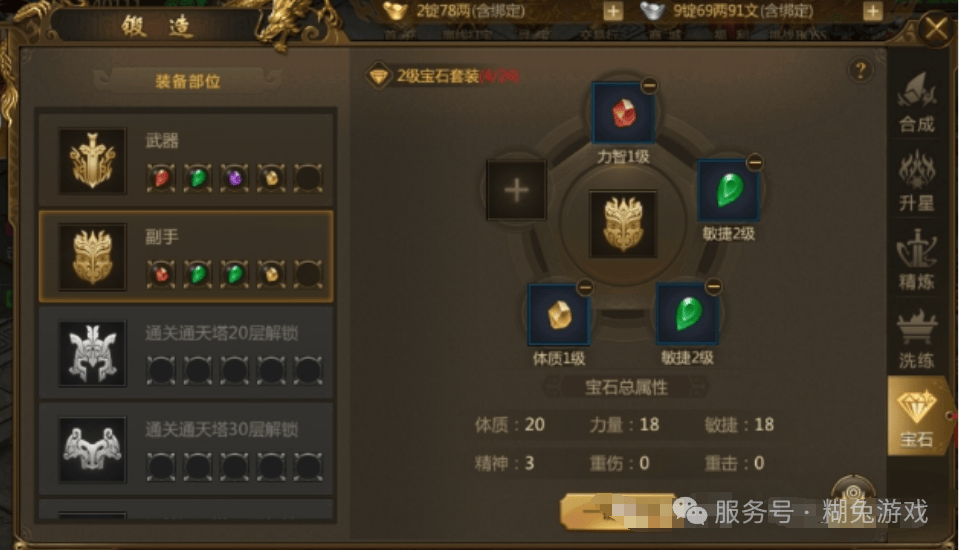The image size is (959, 550).
Task: Select the 宝石 gem tab
Action: 917,417
